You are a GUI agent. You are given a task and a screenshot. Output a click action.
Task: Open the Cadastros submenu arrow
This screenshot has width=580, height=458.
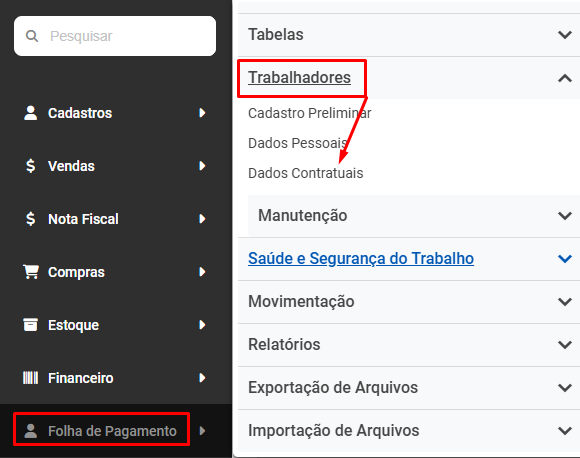202,113
